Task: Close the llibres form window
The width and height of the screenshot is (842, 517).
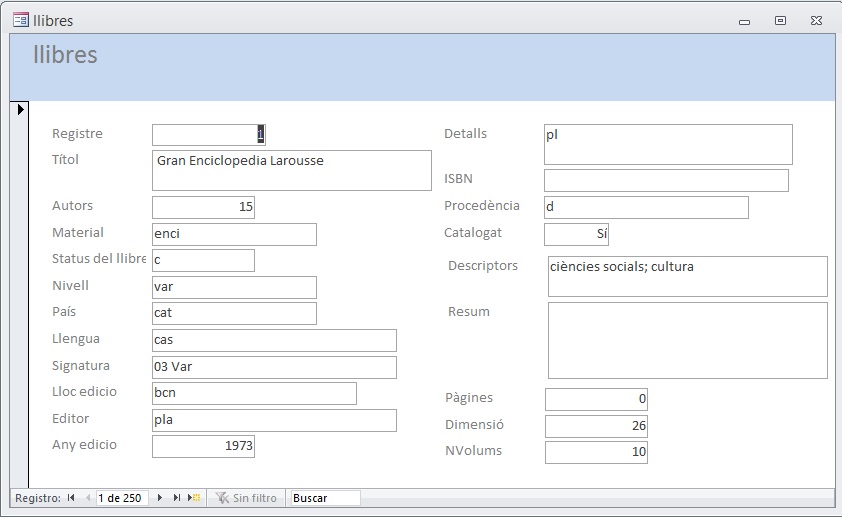Action: coord(816,20)
